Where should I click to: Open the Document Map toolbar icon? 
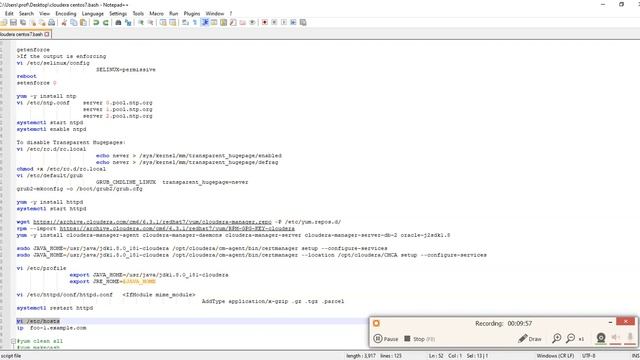coord(224,22)
